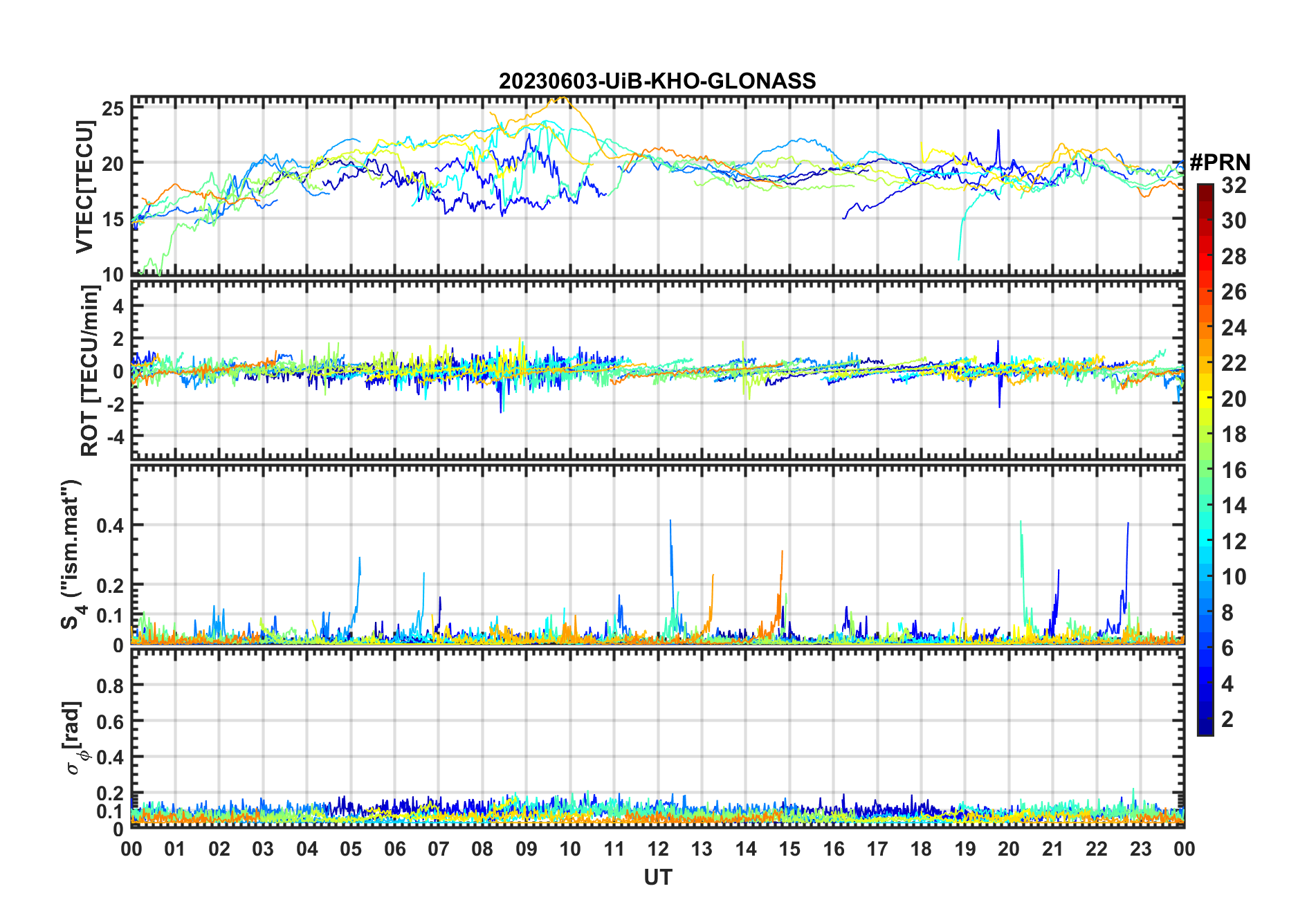
Task: Click colorbar tick label 24
Action: (1234, 327)
